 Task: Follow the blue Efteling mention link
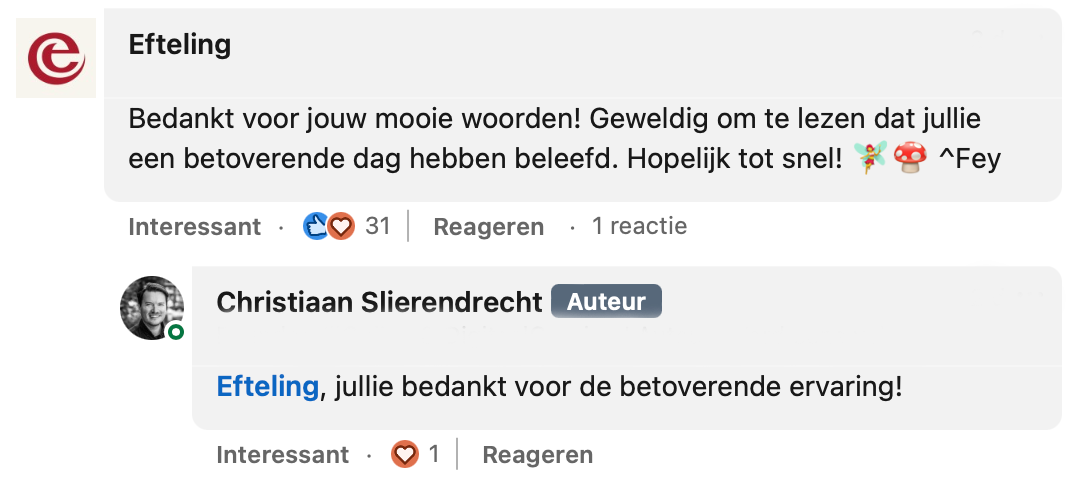point(267,386)
